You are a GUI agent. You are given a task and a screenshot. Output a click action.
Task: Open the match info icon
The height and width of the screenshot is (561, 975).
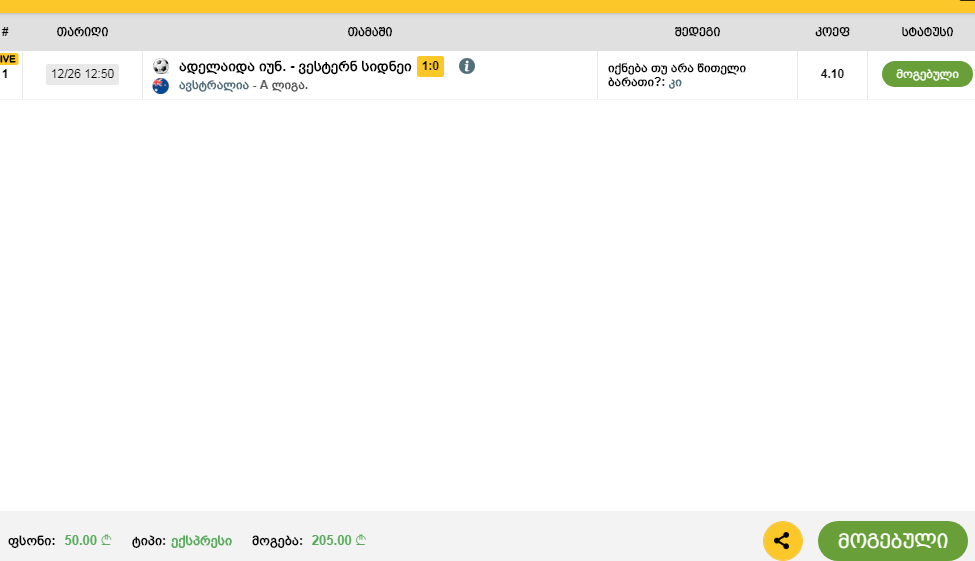[466, 66]
